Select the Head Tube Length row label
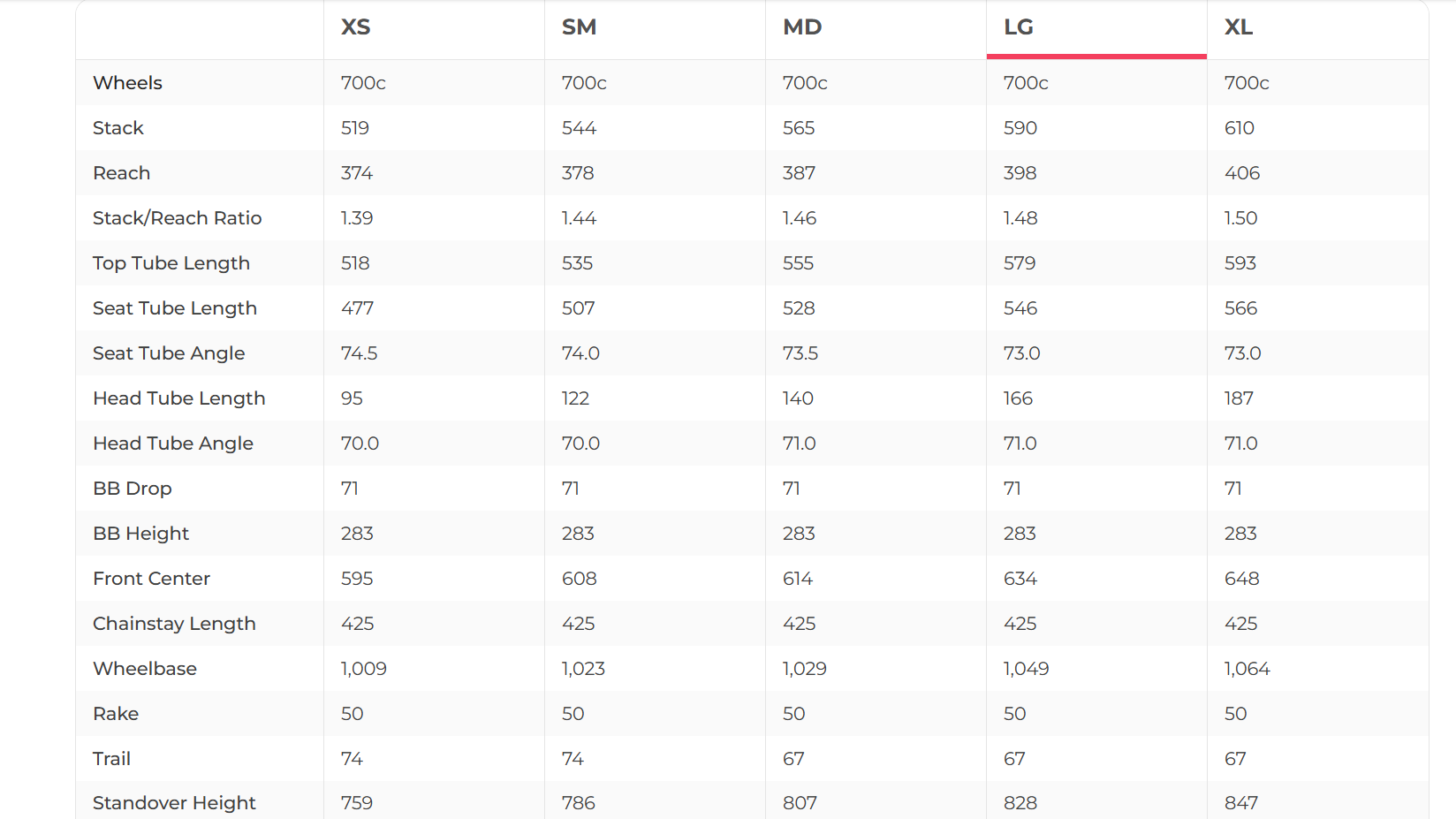The width and height of the screenshot is (1456, 819). pyautogui.click(x=178, y=398)
